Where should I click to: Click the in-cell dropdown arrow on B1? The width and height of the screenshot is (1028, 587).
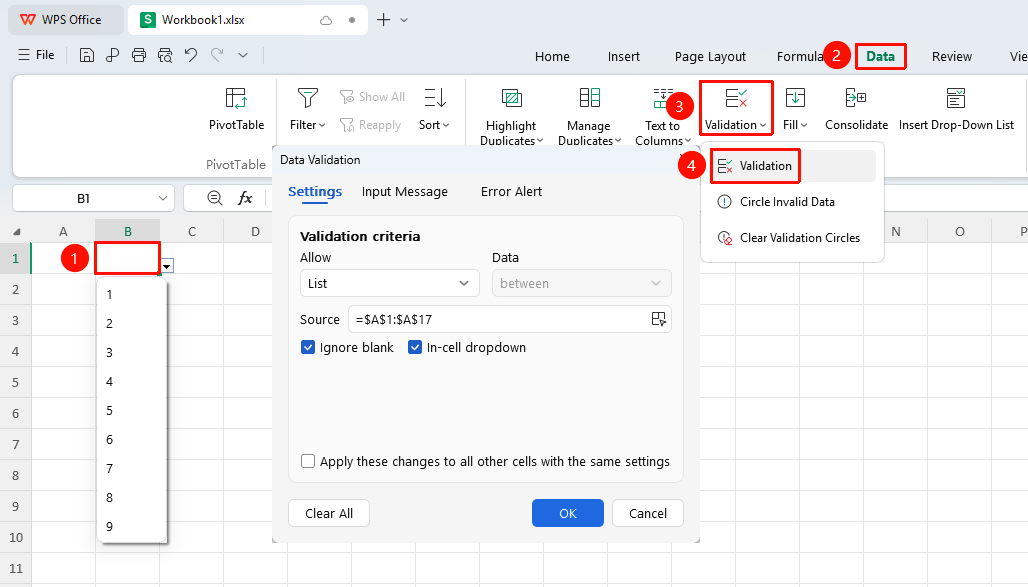(167, 266)
